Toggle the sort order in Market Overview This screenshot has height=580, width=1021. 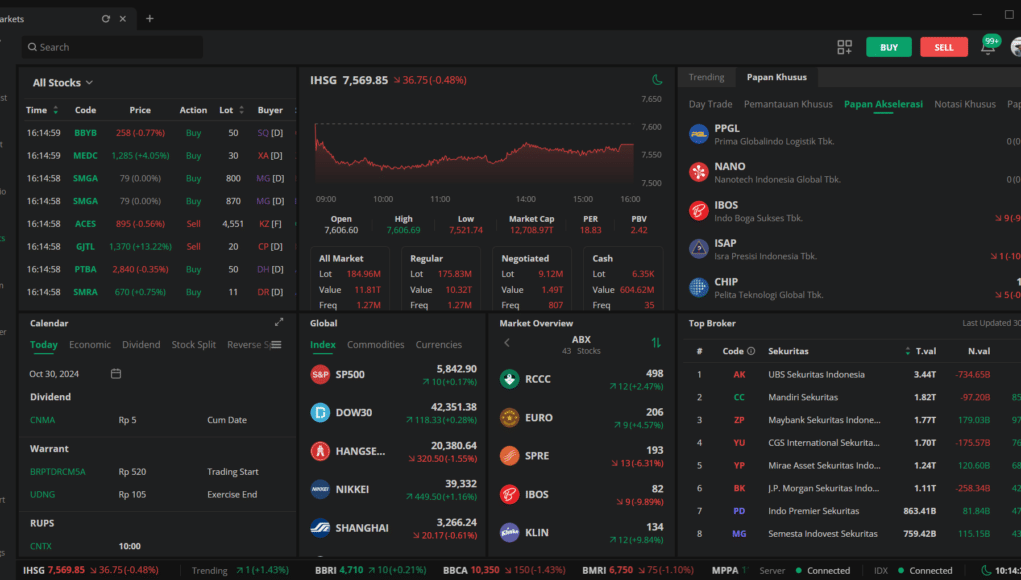click(656, 343)
